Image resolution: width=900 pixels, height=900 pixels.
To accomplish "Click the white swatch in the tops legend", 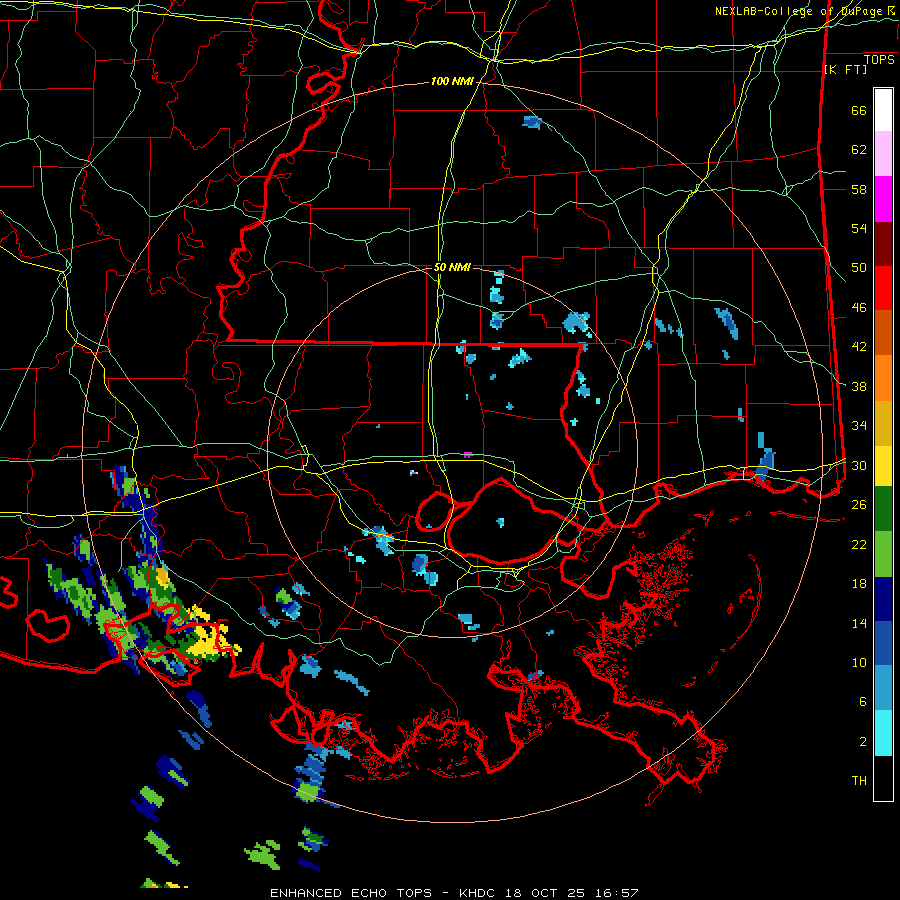I will click(x=883, y=110).
